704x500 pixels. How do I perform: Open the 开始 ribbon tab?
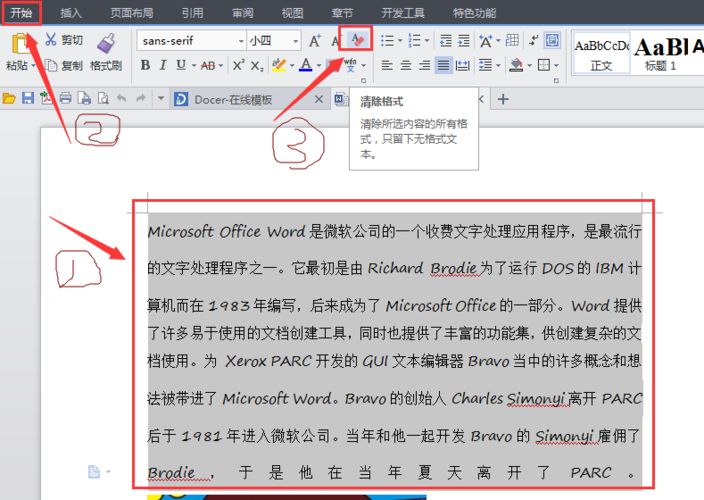[22, 13]
